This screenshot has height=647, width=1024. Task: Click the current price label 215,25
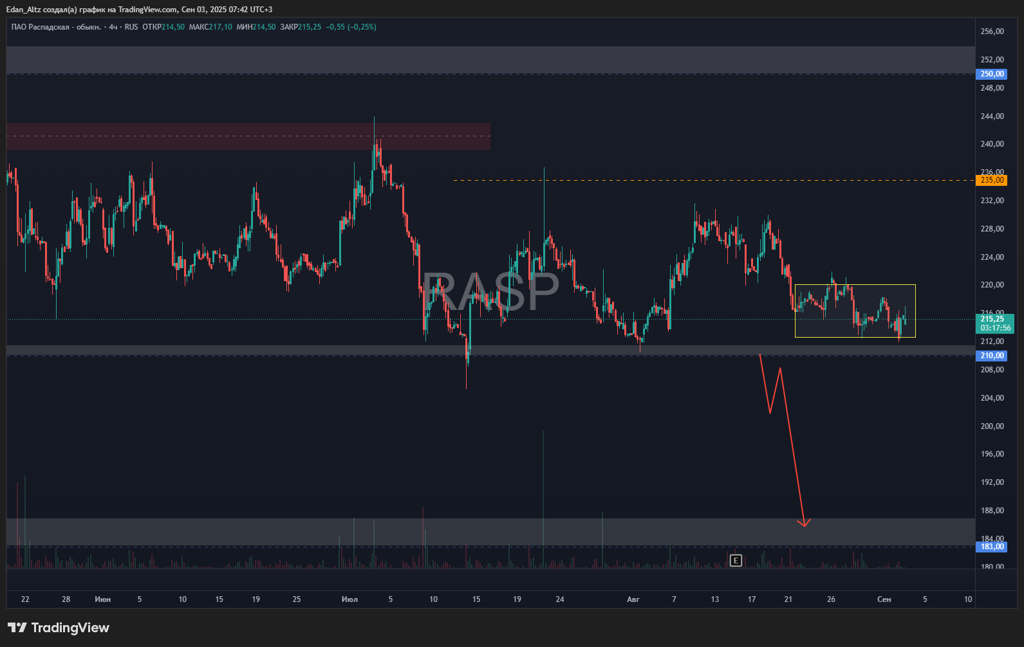point(992,317)
